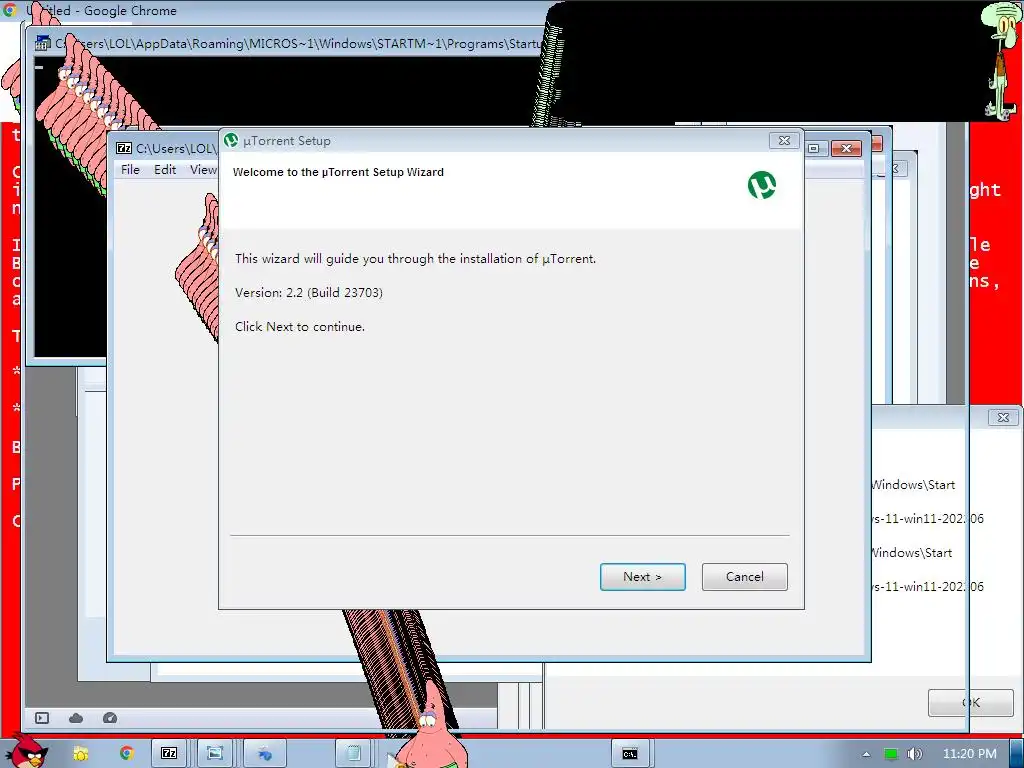Viewport: 1024px width, 768px height.
Task: Click the Show desktop strip beside the clock
Action: point(1017,754)
